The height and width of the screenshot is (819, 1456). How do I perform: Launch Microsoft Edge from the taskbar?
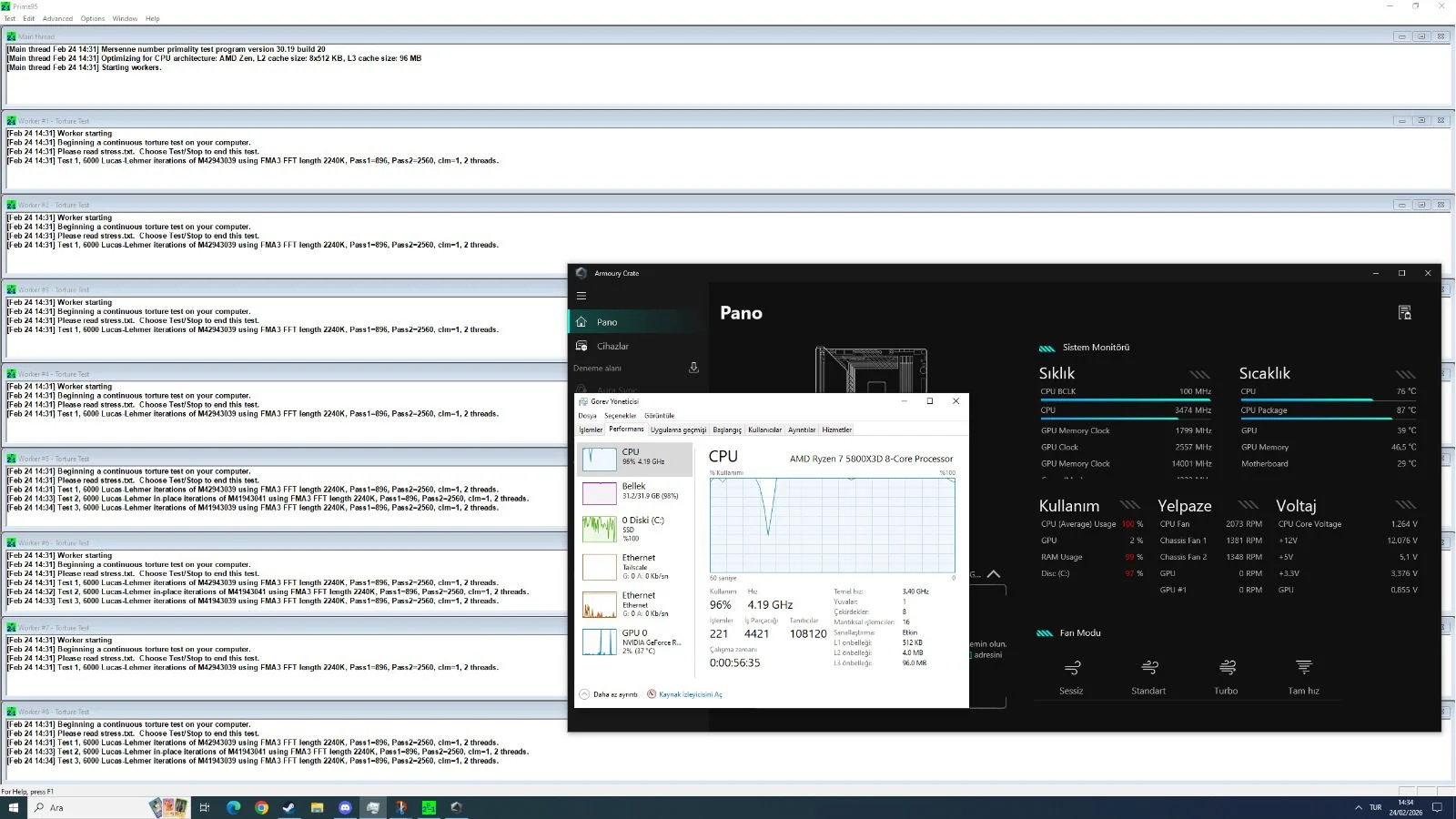point(233,807)
